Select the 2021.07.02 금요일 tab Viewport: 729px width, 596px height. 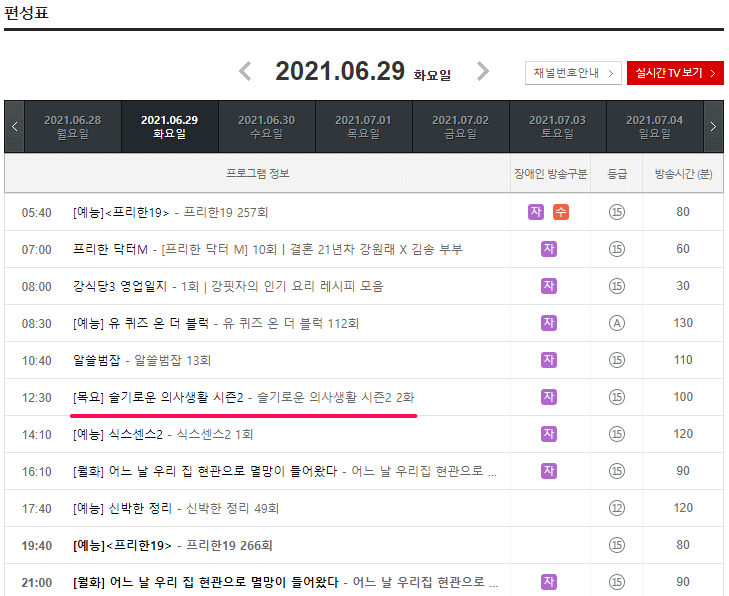click(461, 126)
